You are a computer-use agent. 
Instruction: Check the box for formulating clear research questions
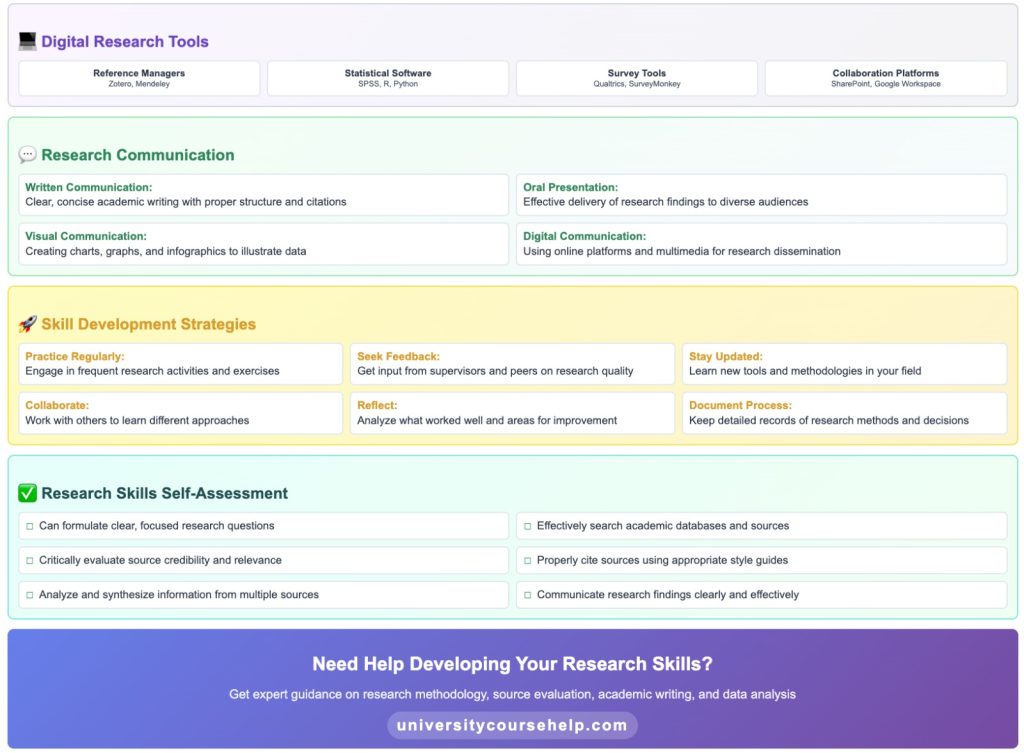click(29, 525)
